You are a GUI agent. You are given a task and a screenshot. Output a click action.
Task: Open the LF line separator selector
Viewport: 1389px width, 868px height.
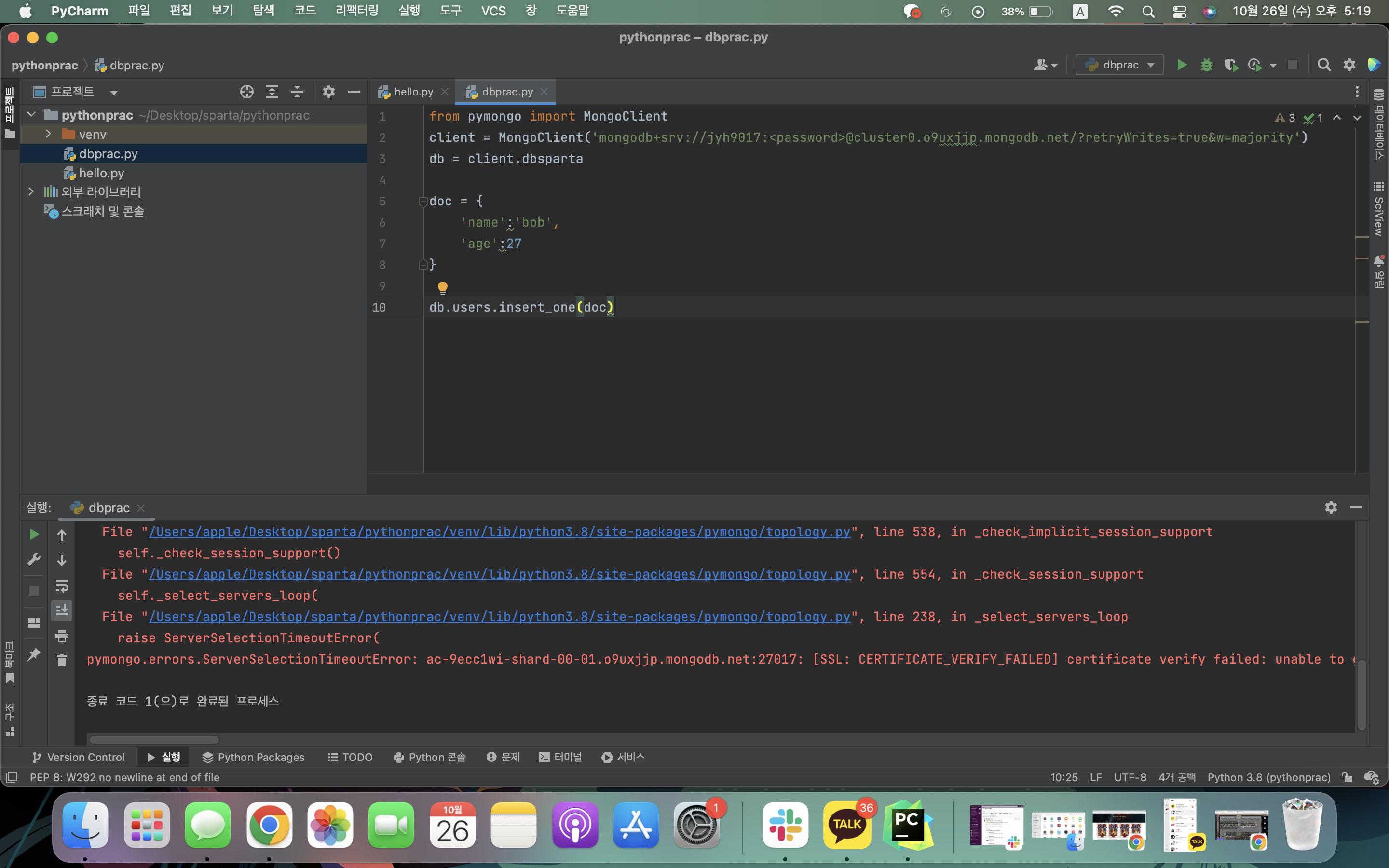[1096, 777]
